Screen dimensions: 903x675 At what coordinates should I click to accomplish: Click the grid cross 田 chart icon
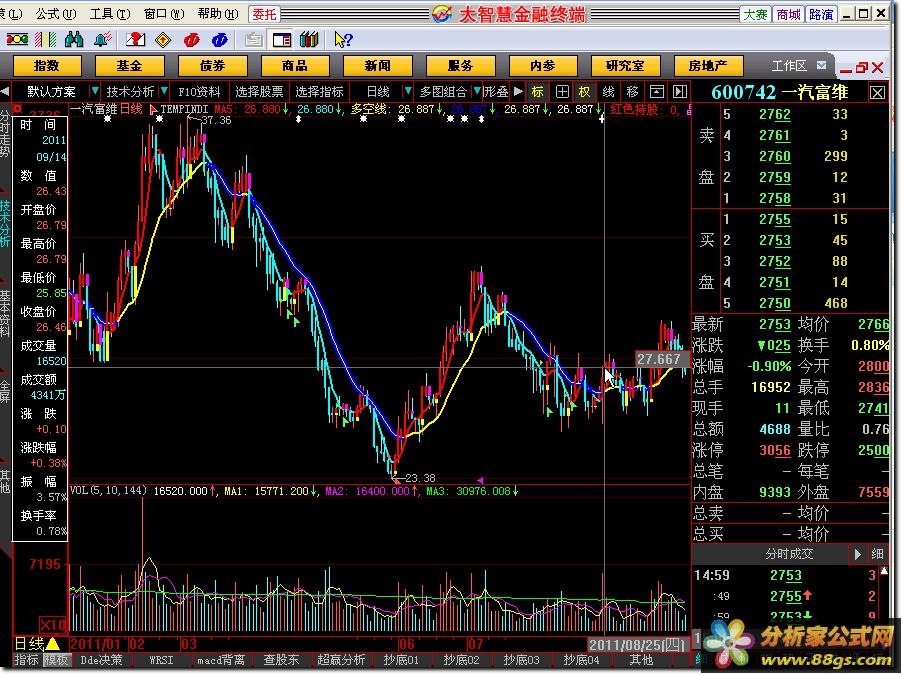[562, 92]
